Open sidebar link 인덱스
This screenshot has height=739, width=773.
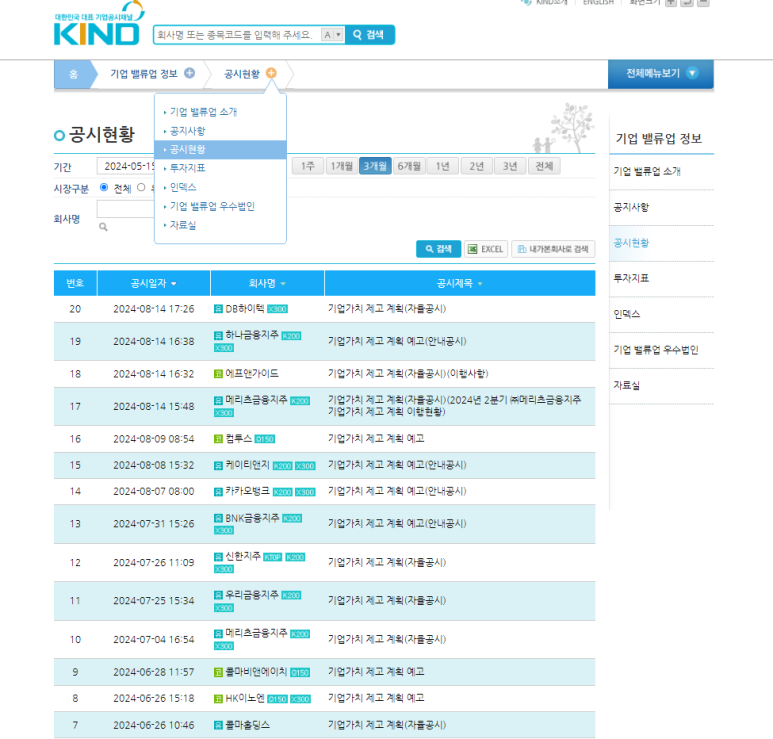pyautogui.click(x=627, y=315)
